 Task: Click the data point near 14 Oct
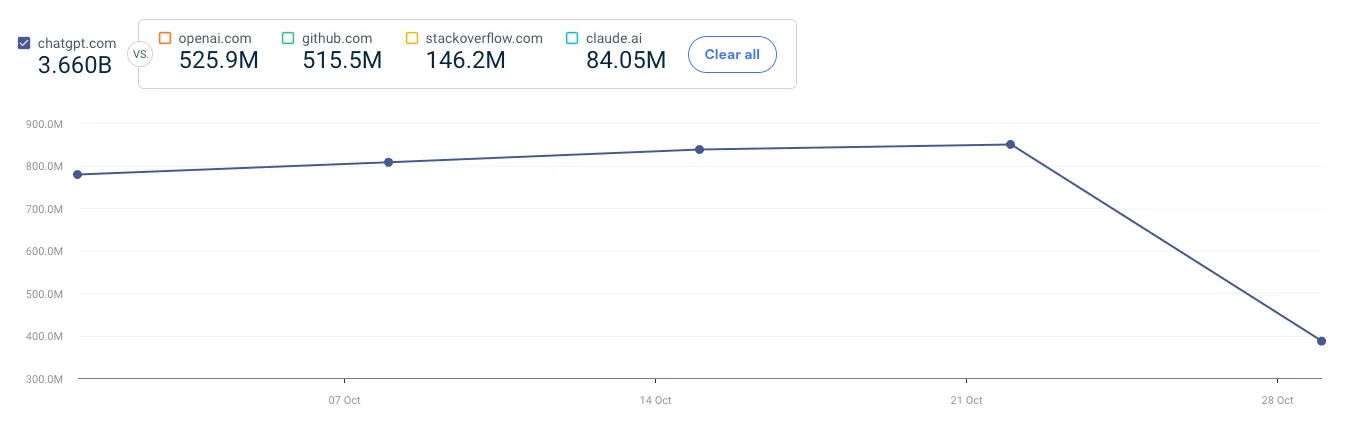[700, 150]
